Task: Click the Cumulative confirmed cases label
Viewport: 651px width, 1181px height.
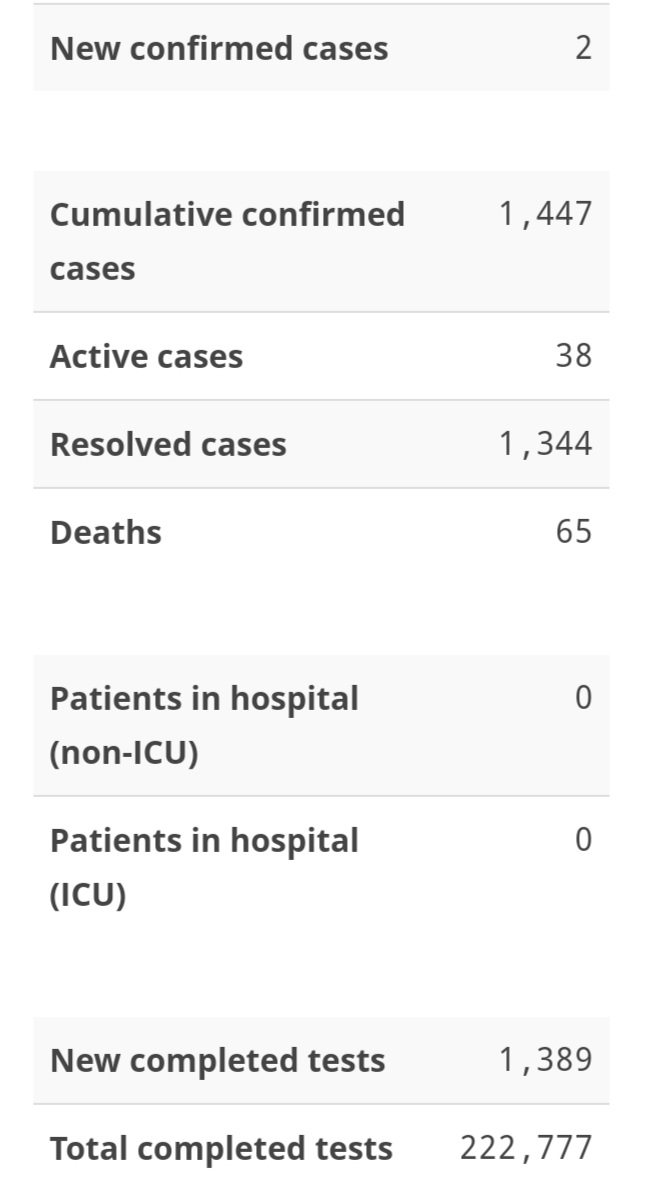Action: click(x=228, y=241)
